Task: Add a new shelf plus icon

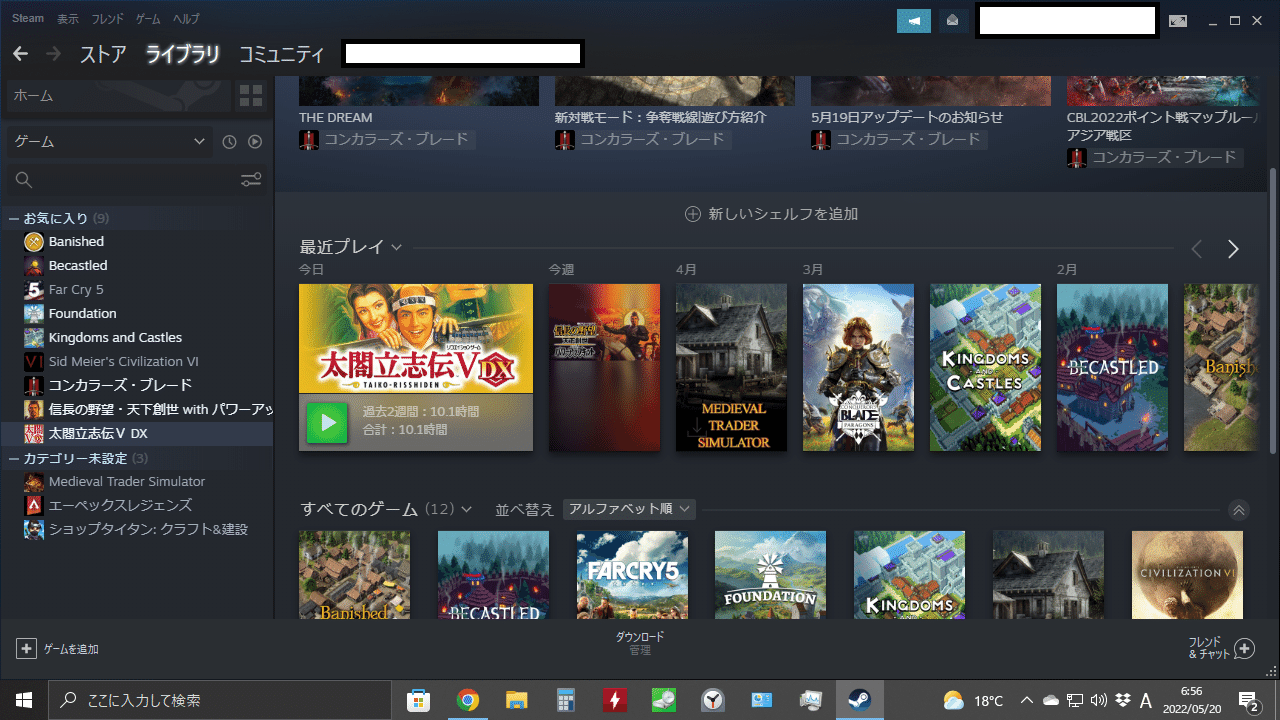Action: (692, 214)
